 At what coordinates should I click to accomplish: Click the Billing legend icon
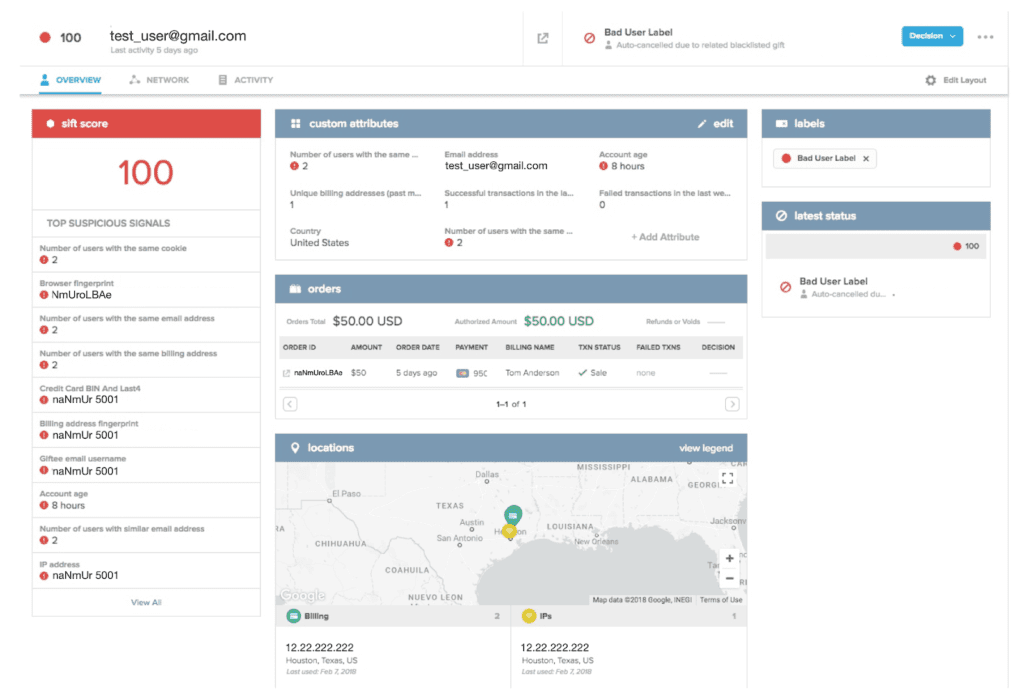293,616
